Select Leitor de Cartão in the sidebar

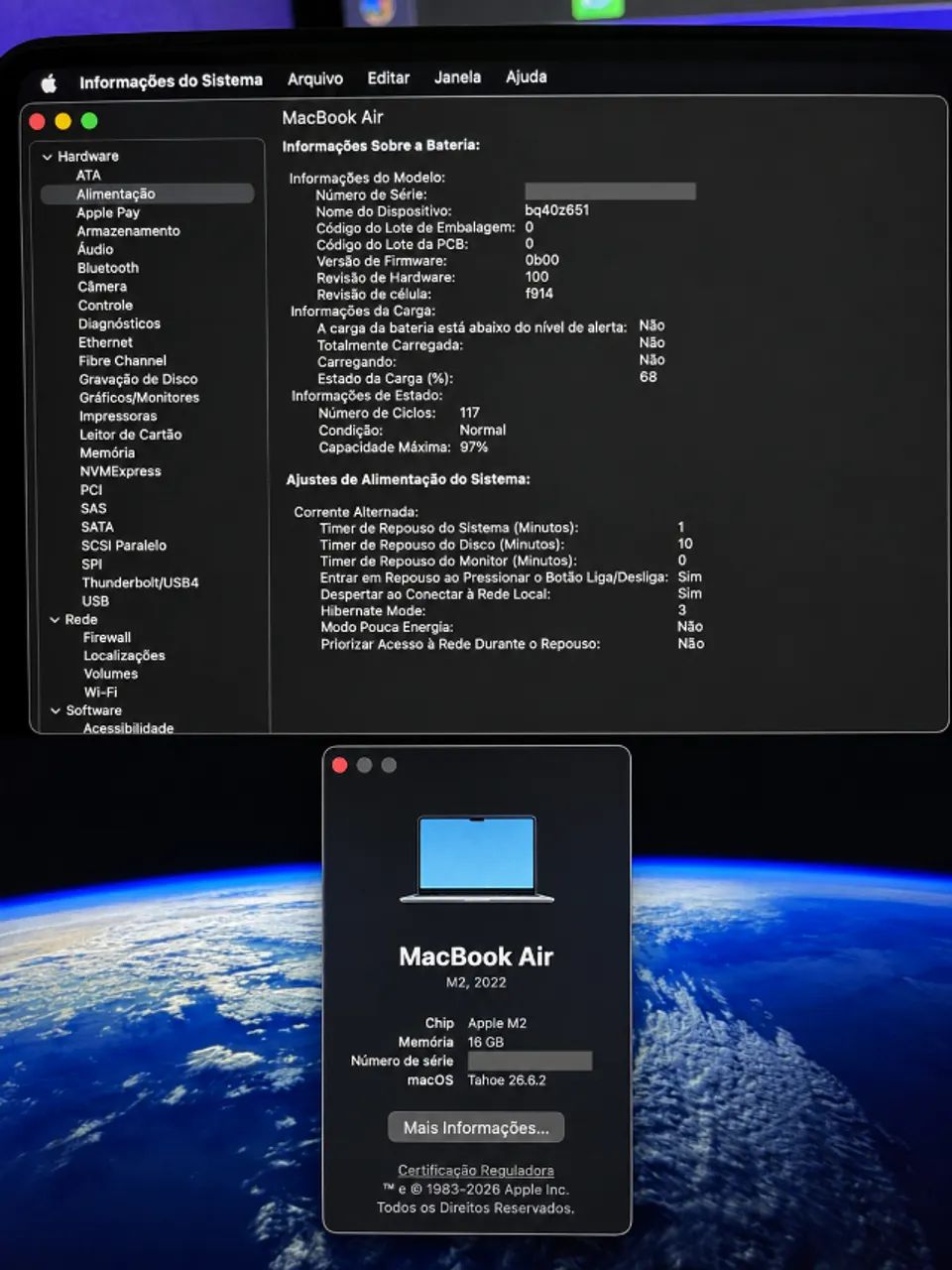(x=131, y=435)
